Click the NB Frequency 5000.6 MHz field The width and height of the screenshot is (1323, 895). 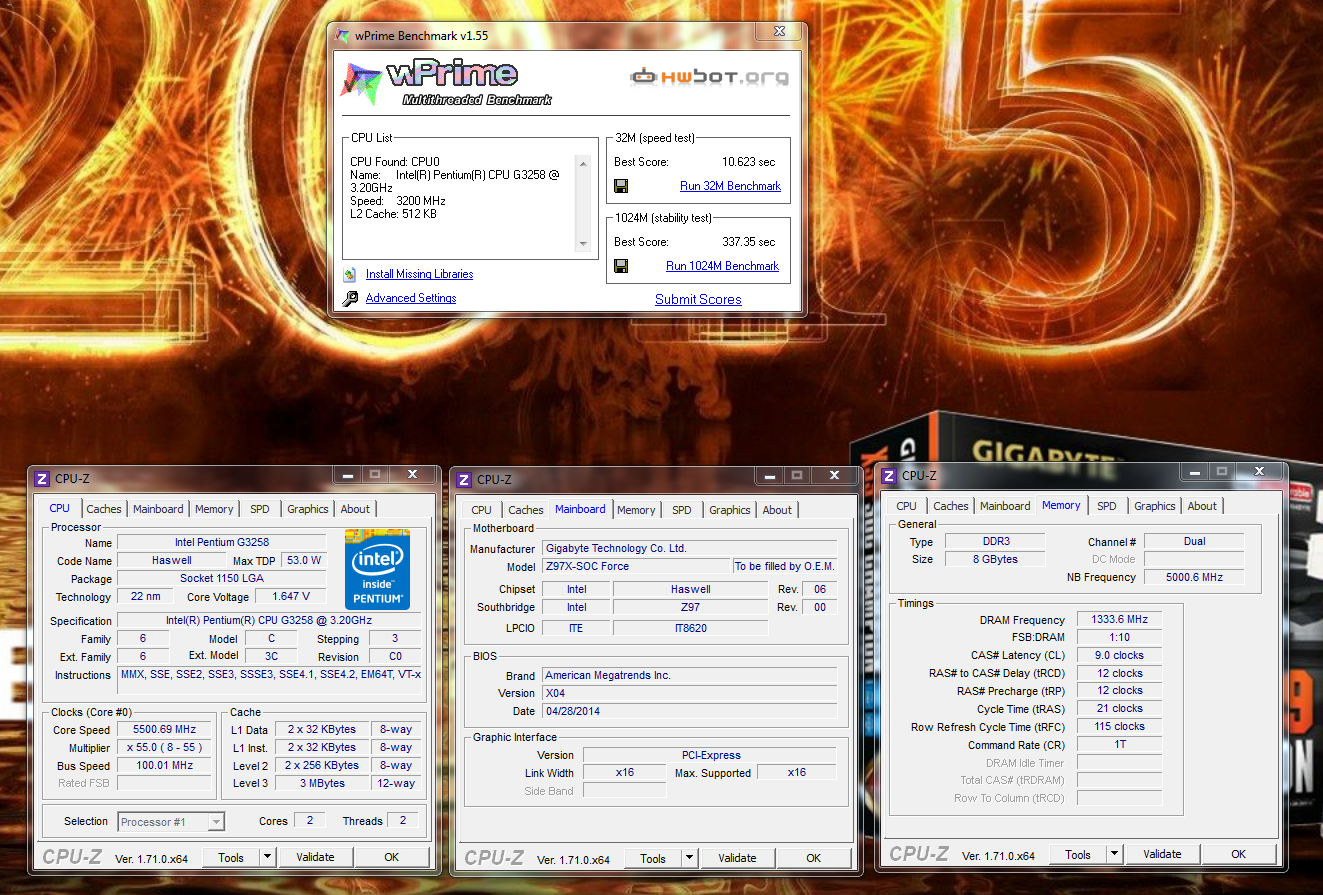coord(1194,577)
